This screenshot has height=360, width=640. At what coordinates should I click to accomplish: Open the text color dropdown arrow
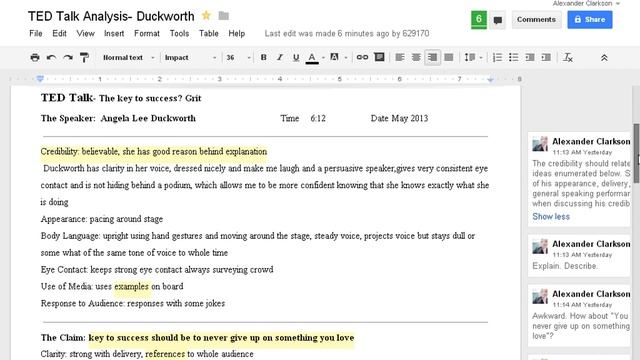[x=323, y=58]
